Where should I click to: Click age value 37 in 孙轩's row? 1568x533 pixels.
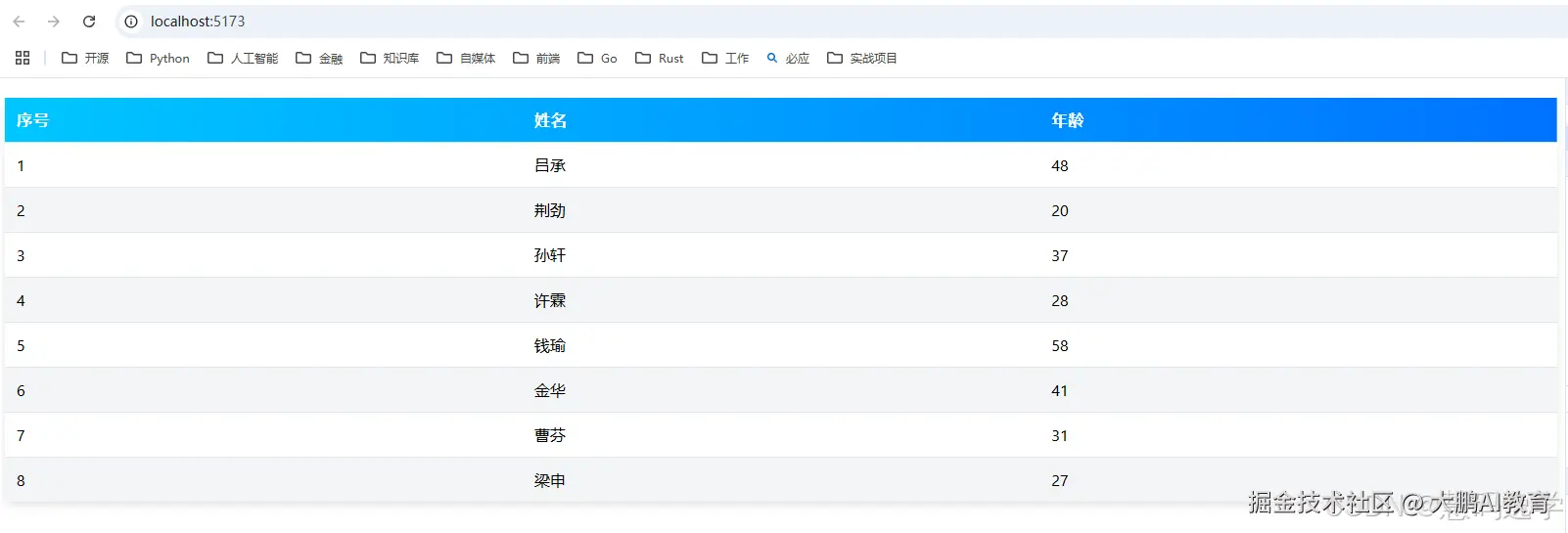1060,256
